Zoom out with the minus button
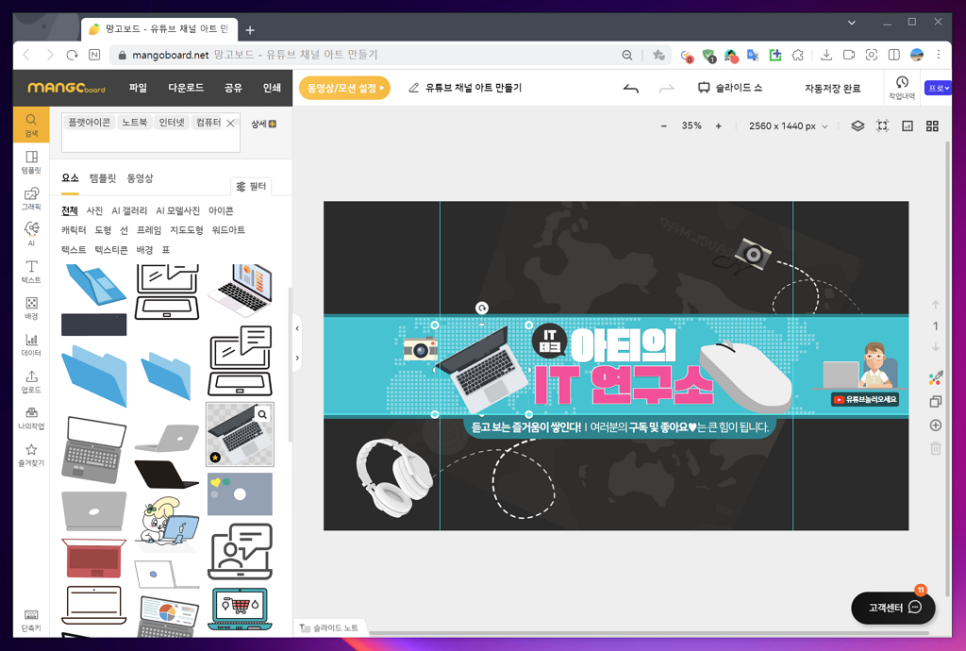Image resolution: width=966 pixels, height=651 pixels. coord(664,126)
